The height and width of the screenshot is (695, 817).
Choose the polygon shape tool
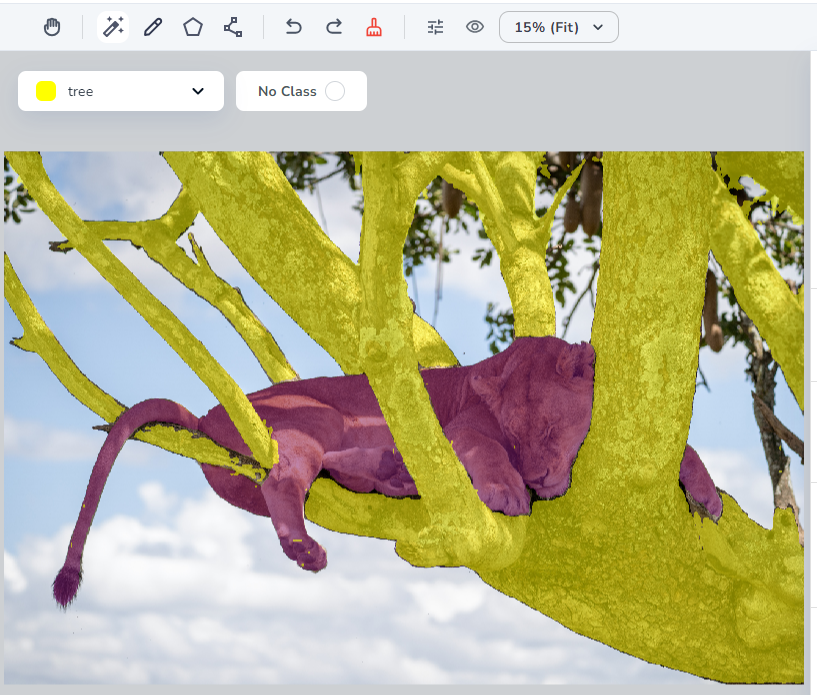click(193, 27)
